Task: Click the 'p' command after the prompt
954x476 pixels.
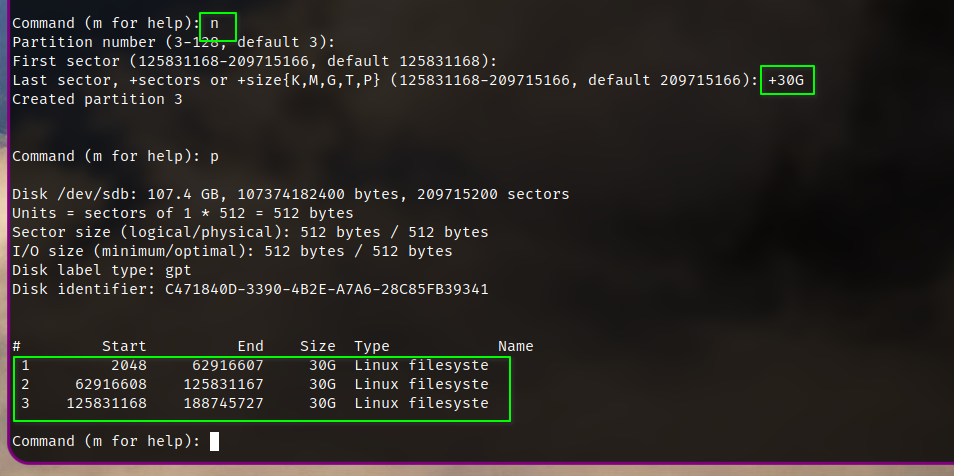Action: click(214, 156)
